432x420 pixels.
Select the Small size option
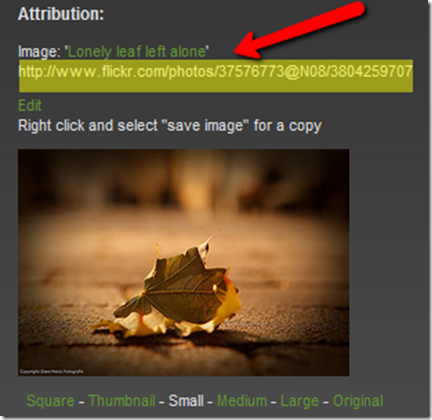click(186, 401)
